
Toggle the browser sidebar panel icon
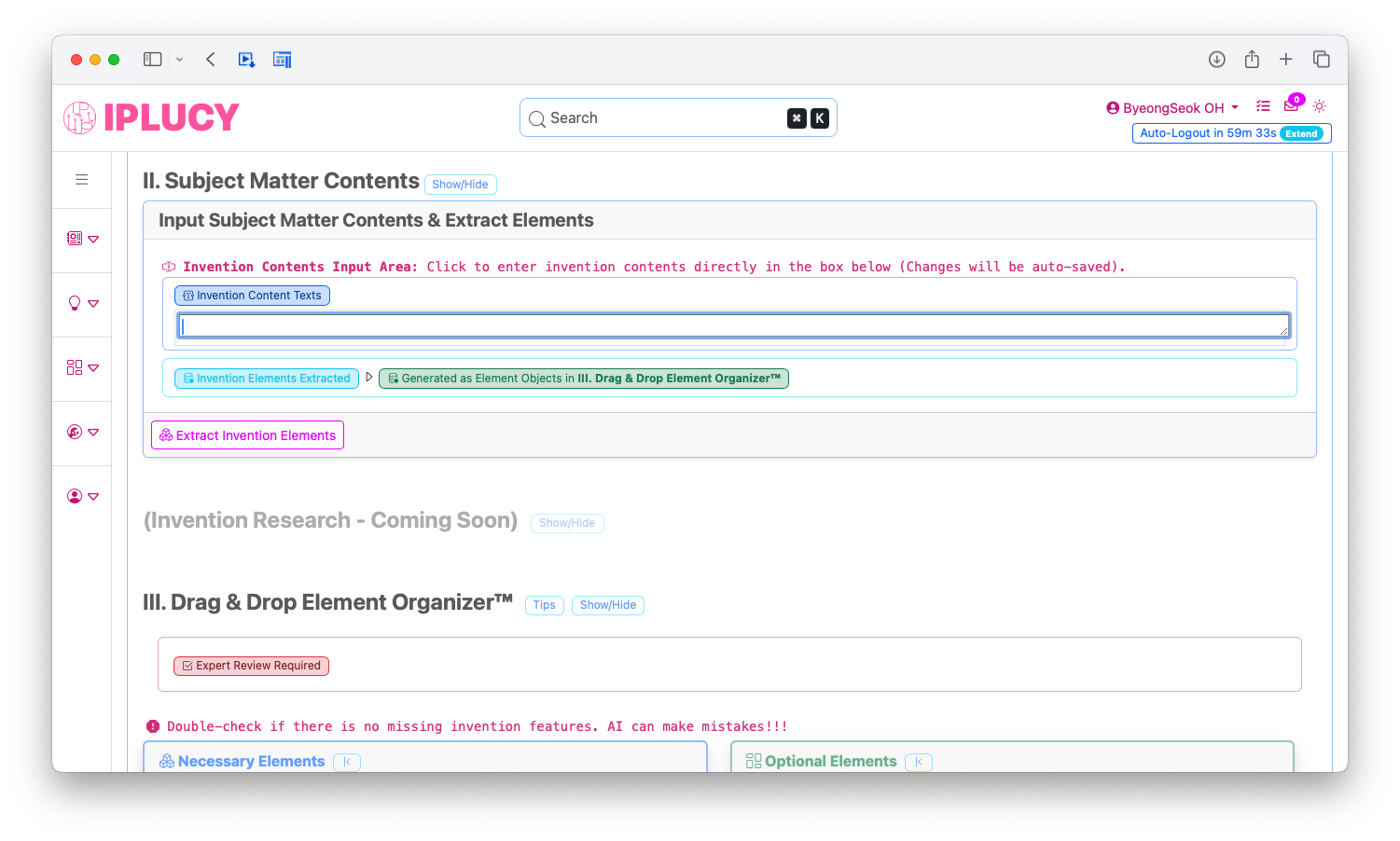(x=153, y=60)
